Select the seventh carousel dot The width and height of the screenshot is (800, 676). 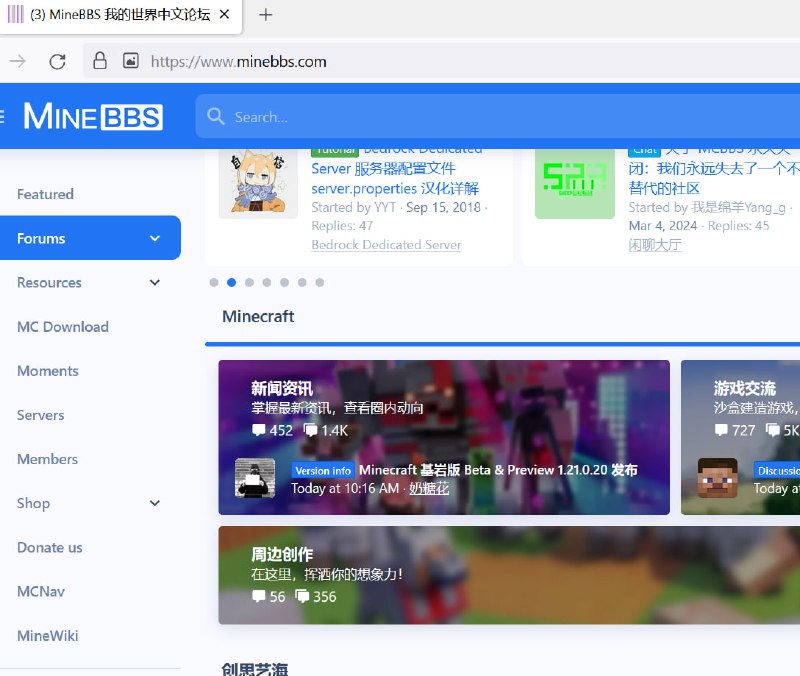pyautogui.click(x=320, y=282)
